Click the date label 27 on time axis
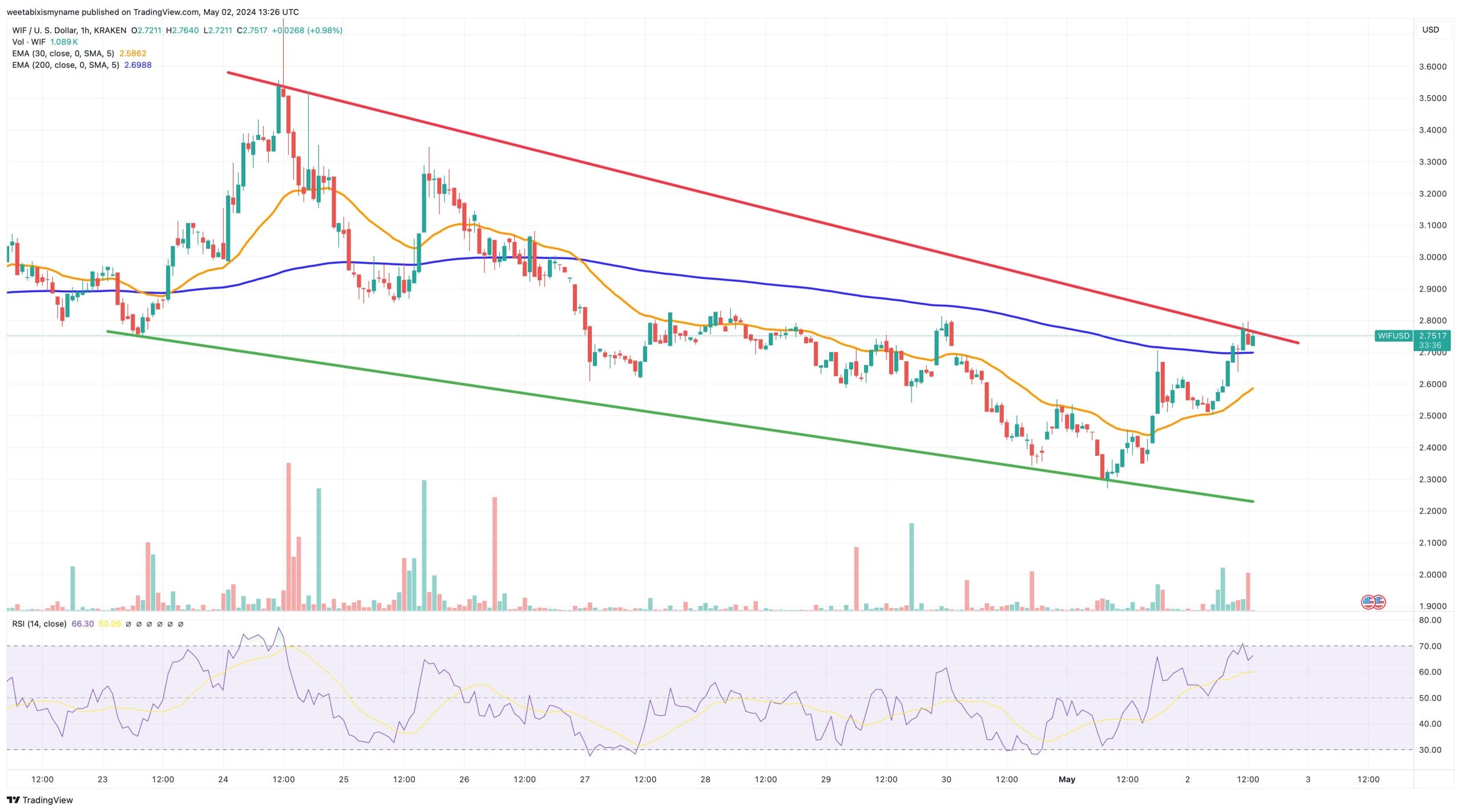 [584, 779]
